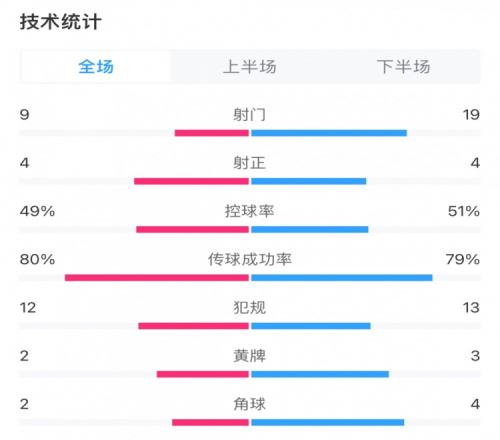Open the 上半场 tab
Image resolution: width=500 pixels, height=440 pixels.
[250, 66]
